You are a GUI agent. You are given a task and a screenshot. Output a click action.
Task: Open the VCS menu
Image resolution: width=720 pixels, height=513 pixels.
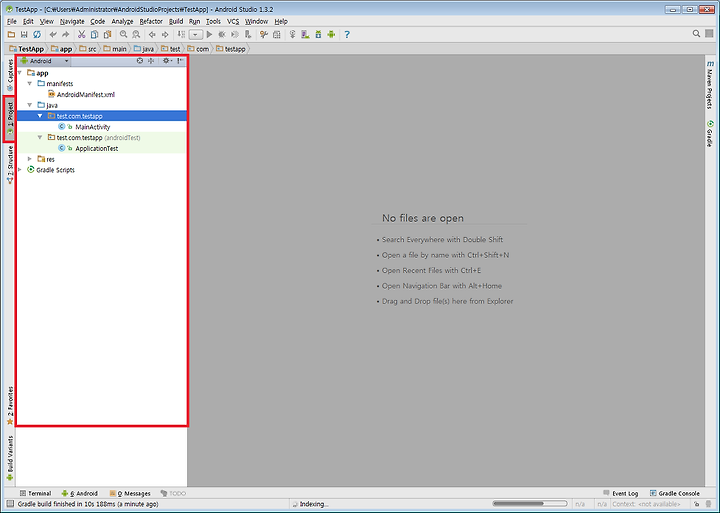[x=233, y=21]
